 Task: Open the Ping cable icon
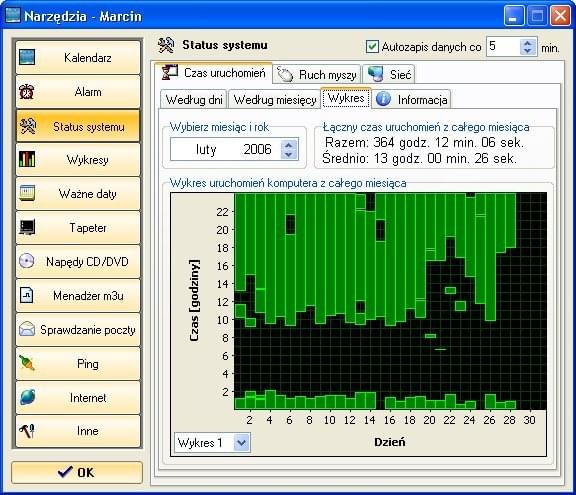tap(27, 363)
